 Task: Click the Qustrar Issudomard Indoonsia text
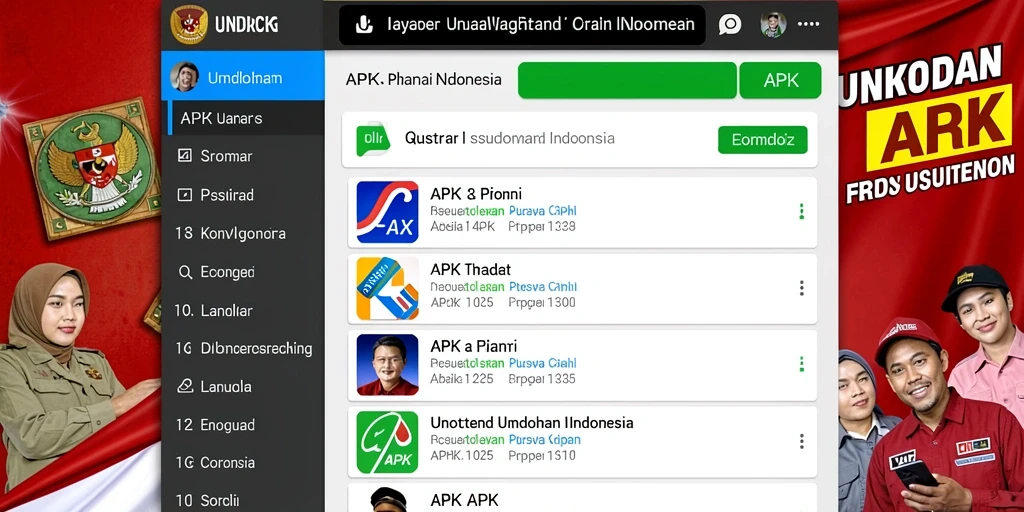509,138
